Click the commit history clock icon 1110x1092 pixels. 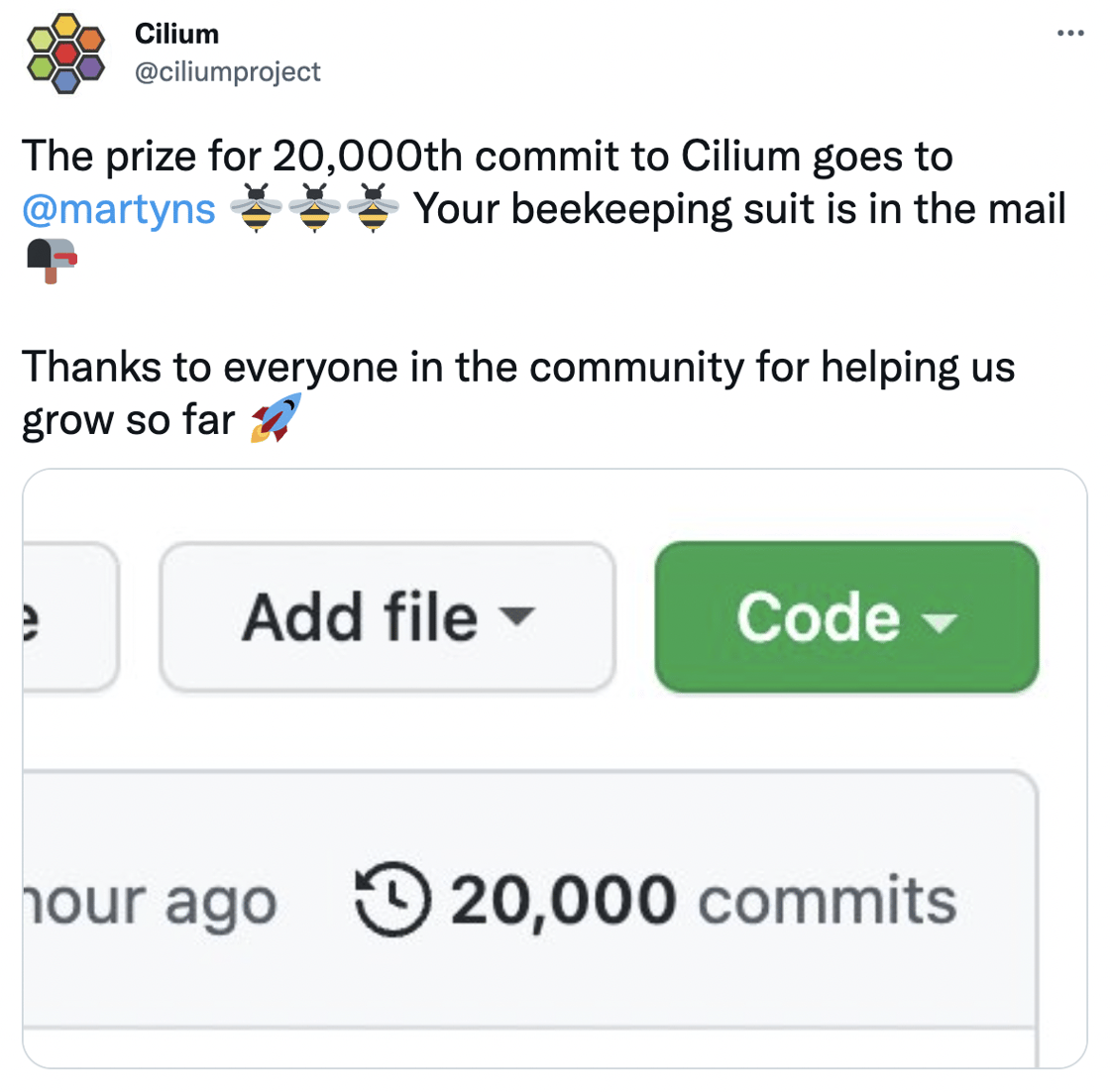[392, 900]
